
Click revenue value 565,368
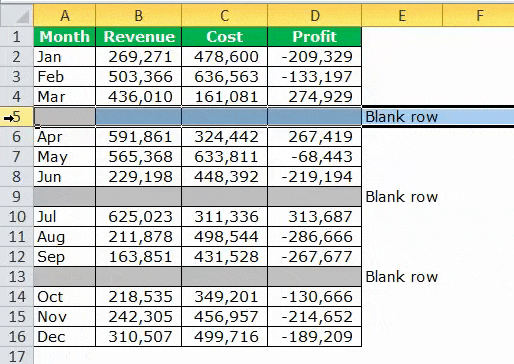click(x=138, y=157)
